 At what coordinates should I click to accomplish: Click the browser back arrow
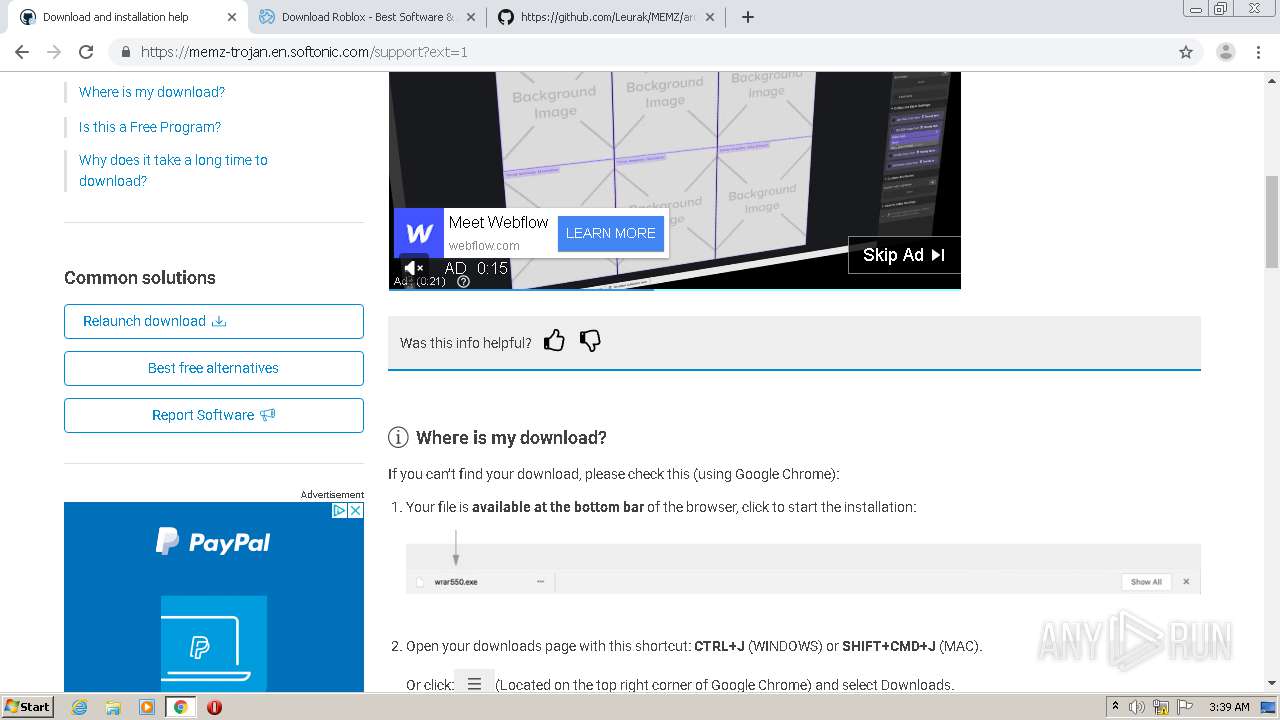(22, 52)
